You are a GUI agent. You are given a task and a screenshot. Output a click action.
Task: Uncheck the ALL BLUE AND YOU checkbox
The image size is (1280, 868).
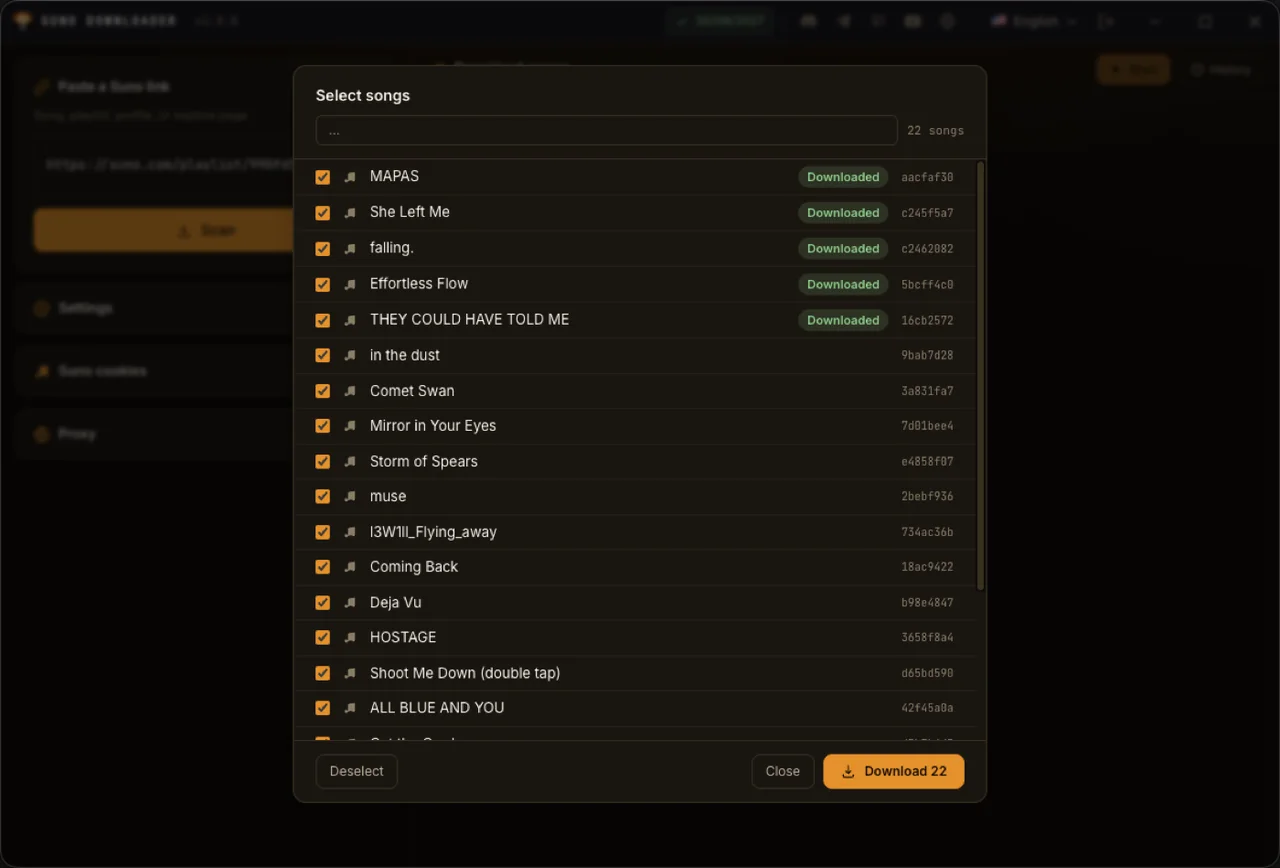323,708
